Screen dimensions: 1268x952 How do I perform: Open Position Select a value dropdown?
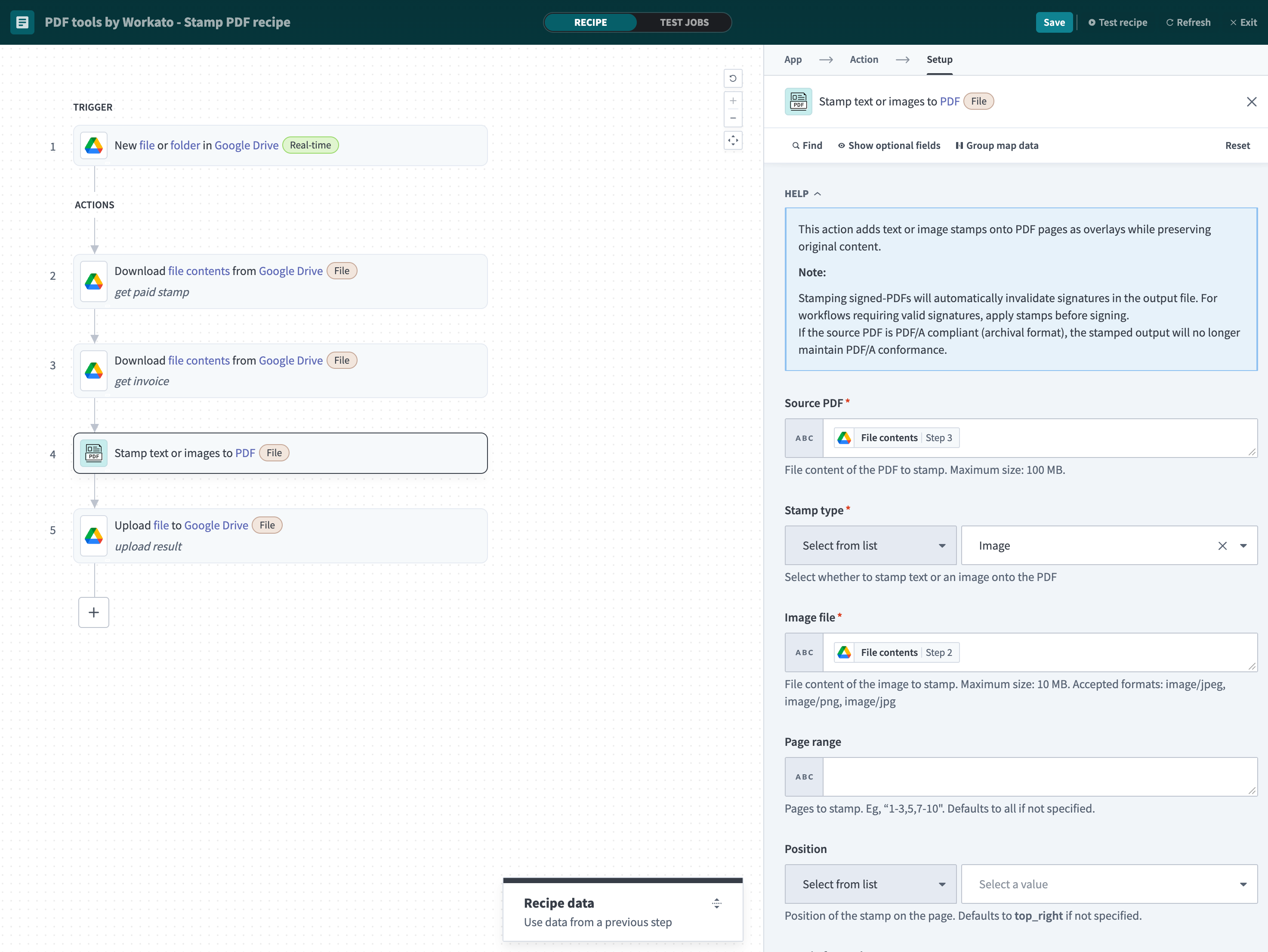click(x=1109, y=884)
